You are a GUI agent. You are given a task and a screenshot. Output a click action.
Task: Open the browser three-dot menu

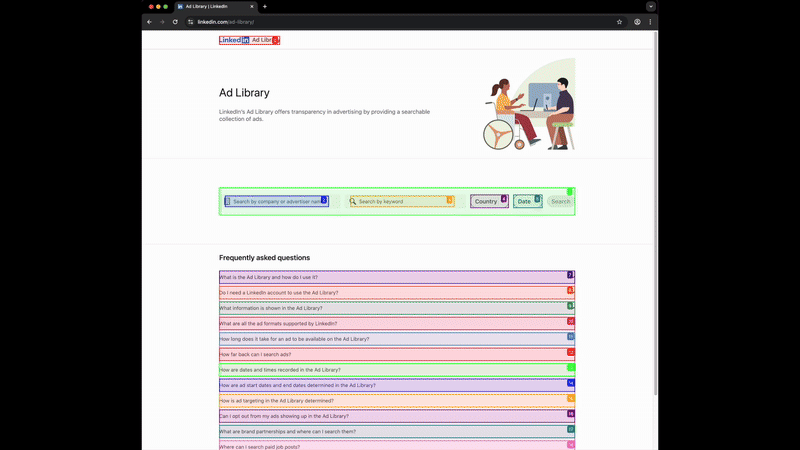(x=650, y=22)
